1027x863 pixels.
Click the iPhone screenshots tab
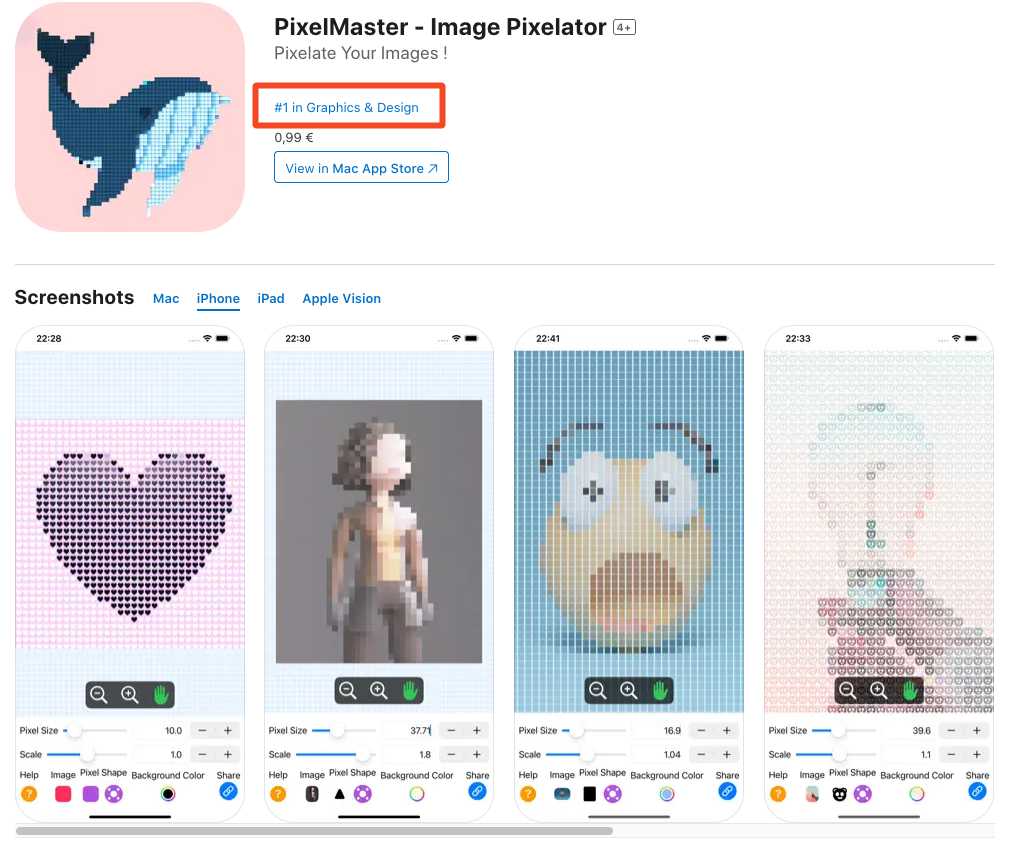coord(218,299)
